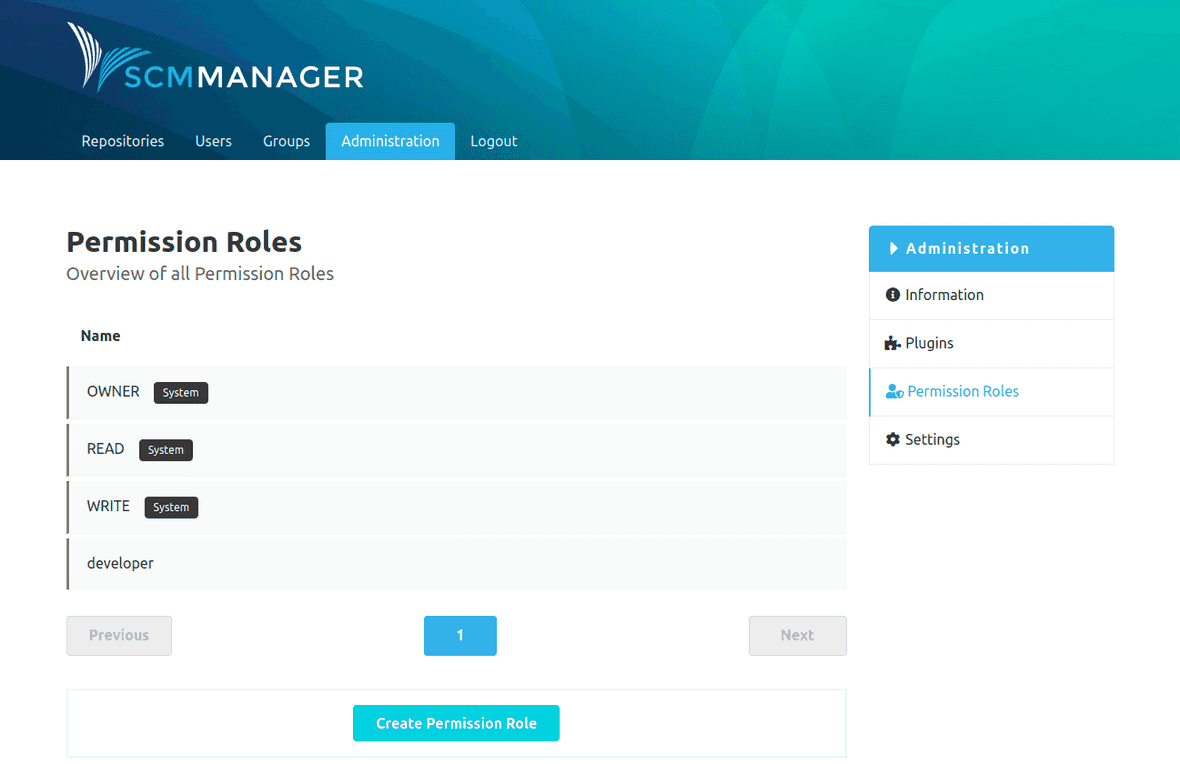Screen dimensions: 1180x764
Task: Click the Next pagination button
Action: click(797, 635)
